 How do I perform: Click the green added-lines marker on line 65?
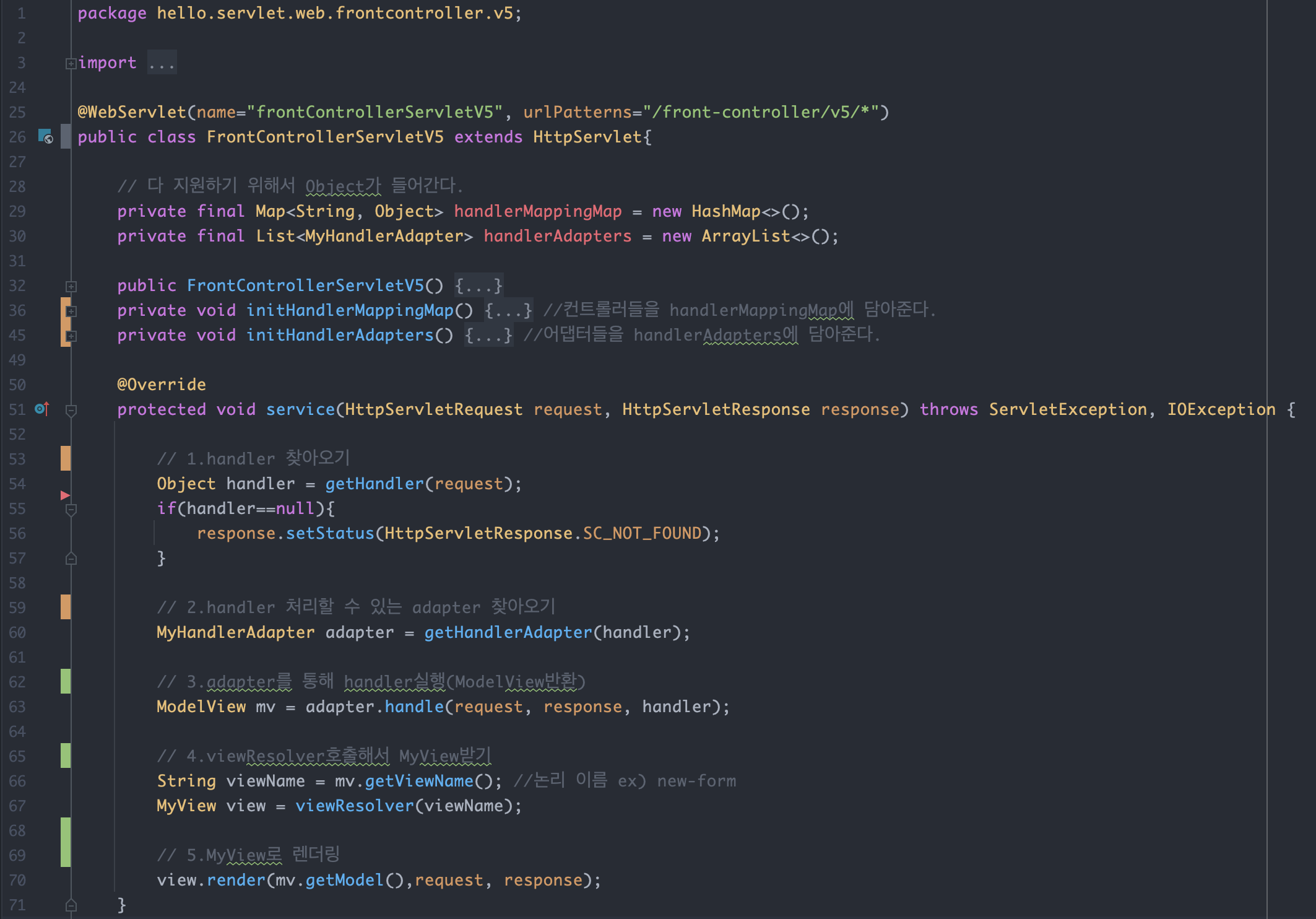tap(66, 756)
